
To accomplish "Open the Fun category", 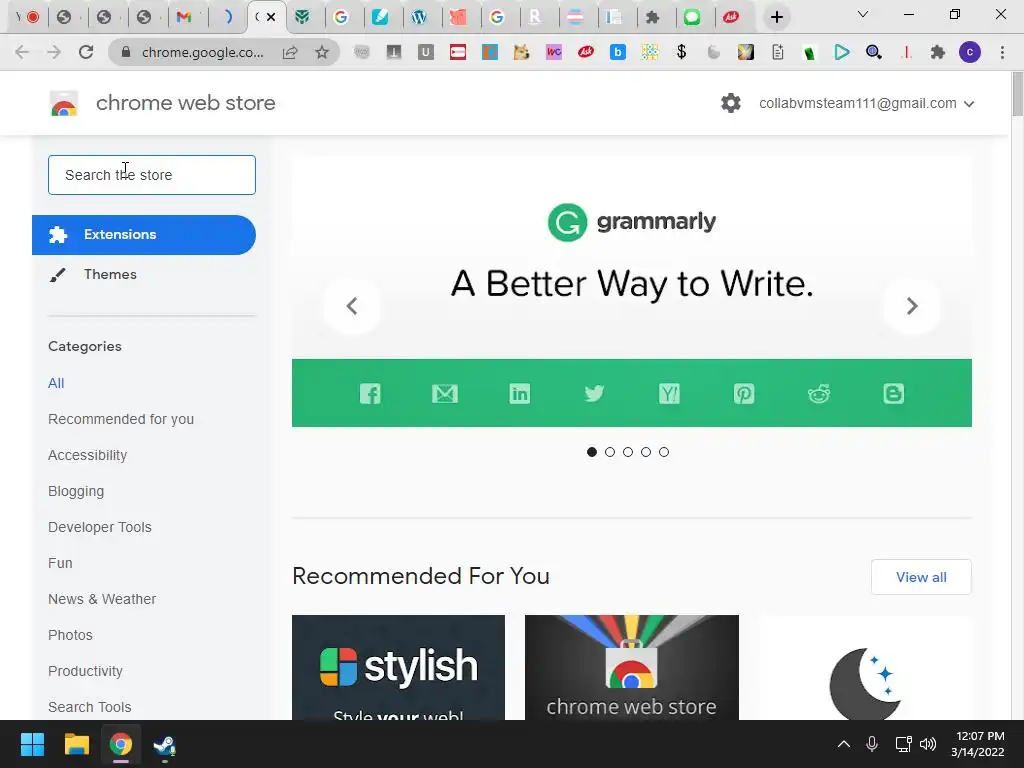I will tap(60, 563).
